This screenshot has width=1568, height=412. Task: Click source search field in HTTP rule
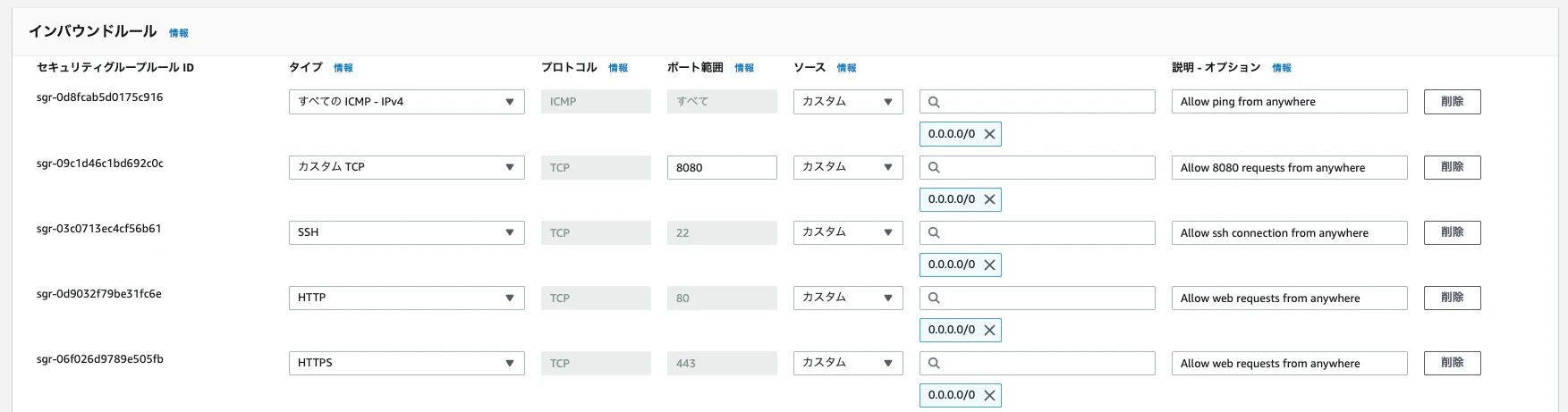tap(1038, 298)
